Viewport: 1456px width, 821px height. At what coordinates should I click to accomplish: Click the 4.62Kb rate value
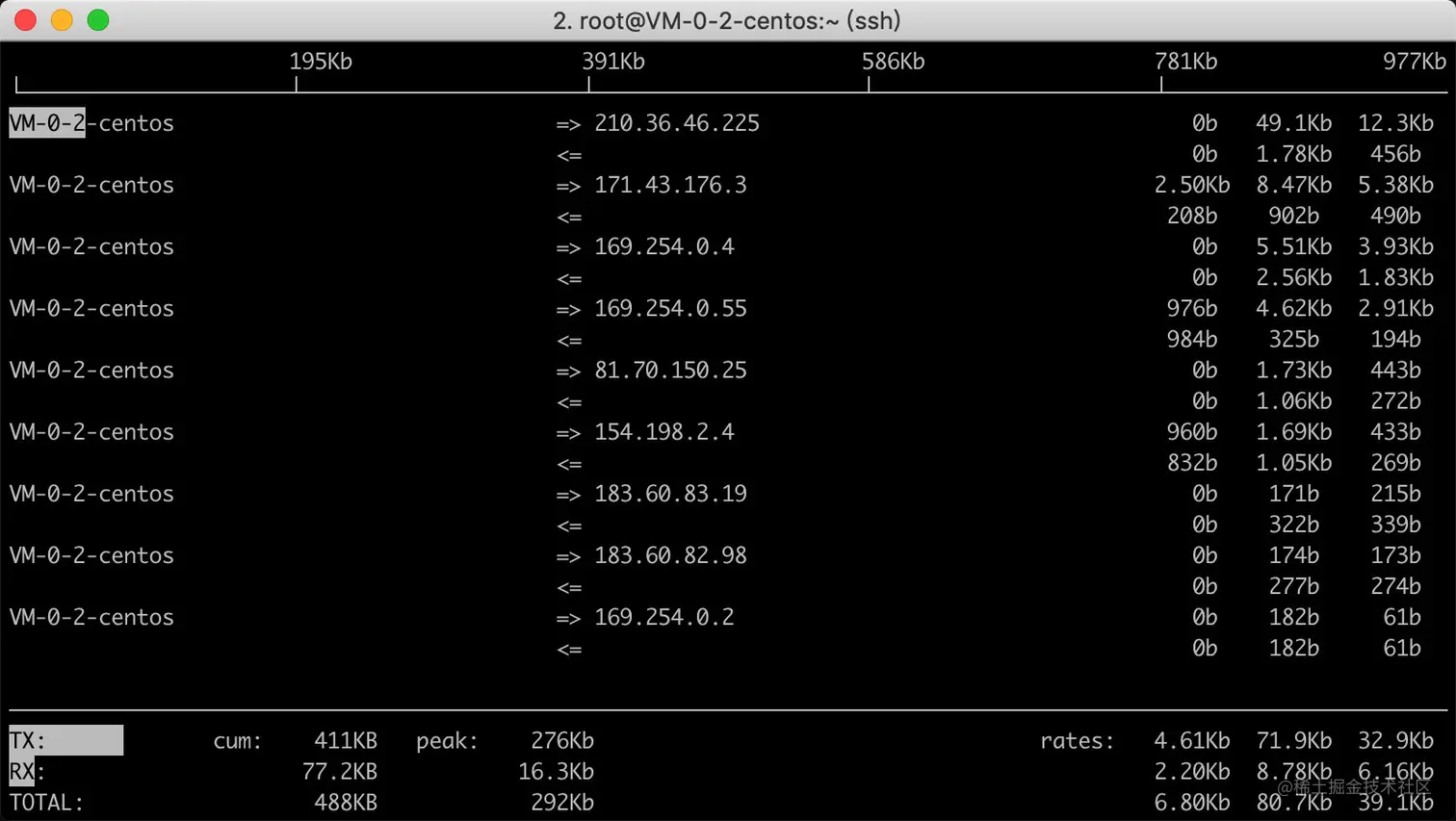tap(1294, 308)
